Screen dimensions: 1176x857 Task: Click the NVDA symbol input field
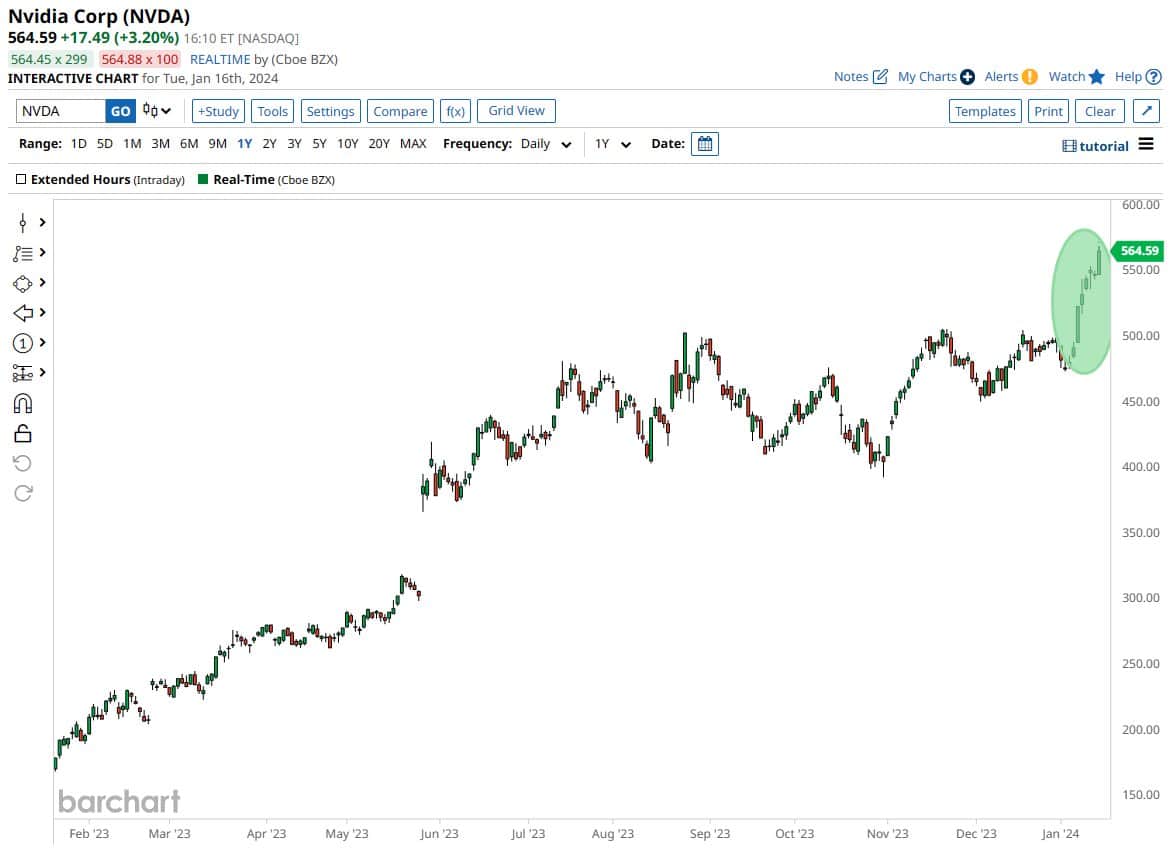coord(60,111)
